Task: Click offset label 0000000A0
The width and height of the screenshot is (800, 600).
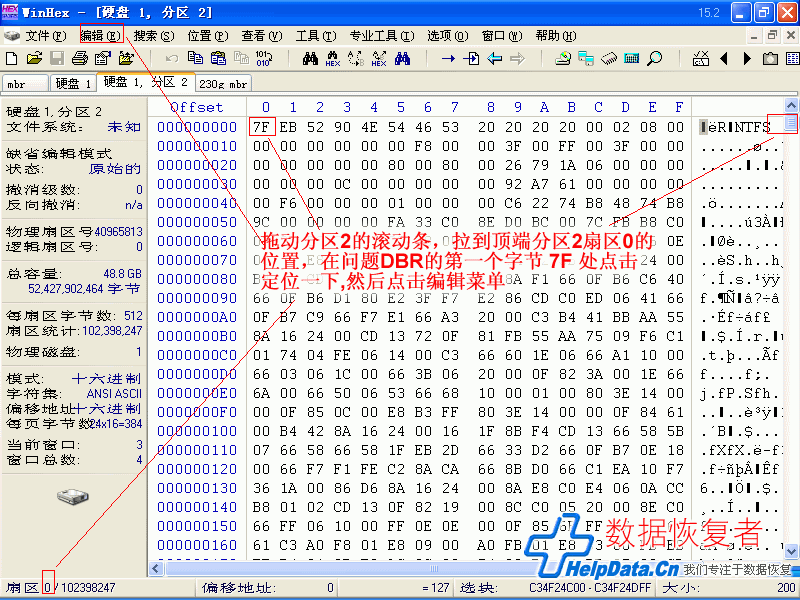Action: [197, 317]
